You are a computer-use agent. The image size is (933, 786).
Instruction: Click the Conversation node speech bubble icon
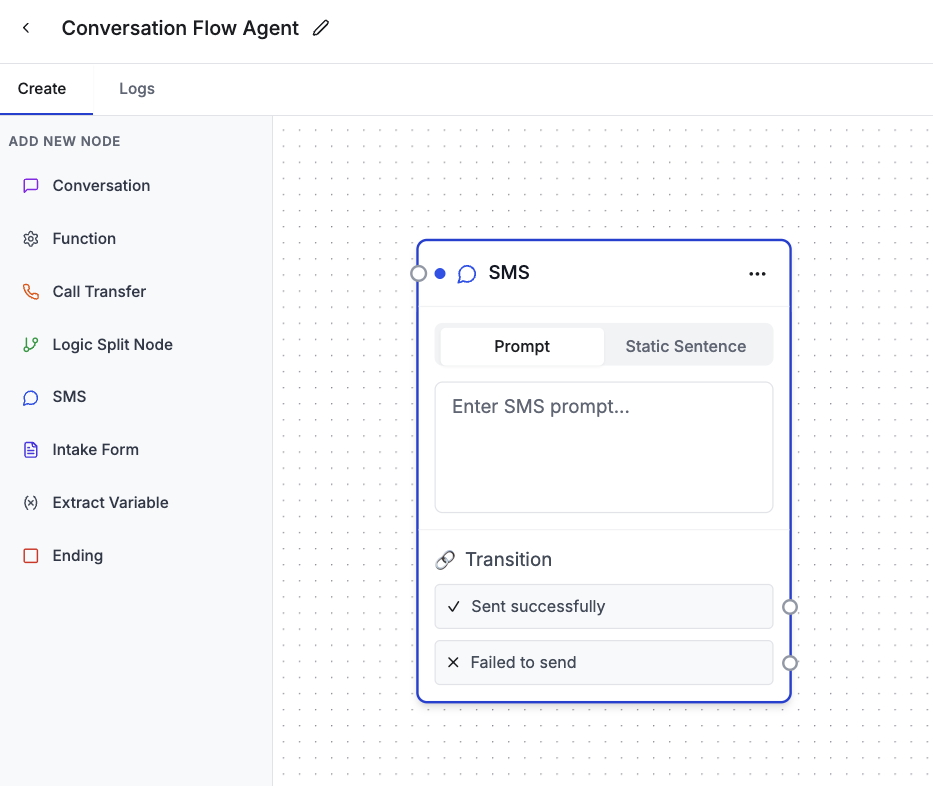click(30, 186)
